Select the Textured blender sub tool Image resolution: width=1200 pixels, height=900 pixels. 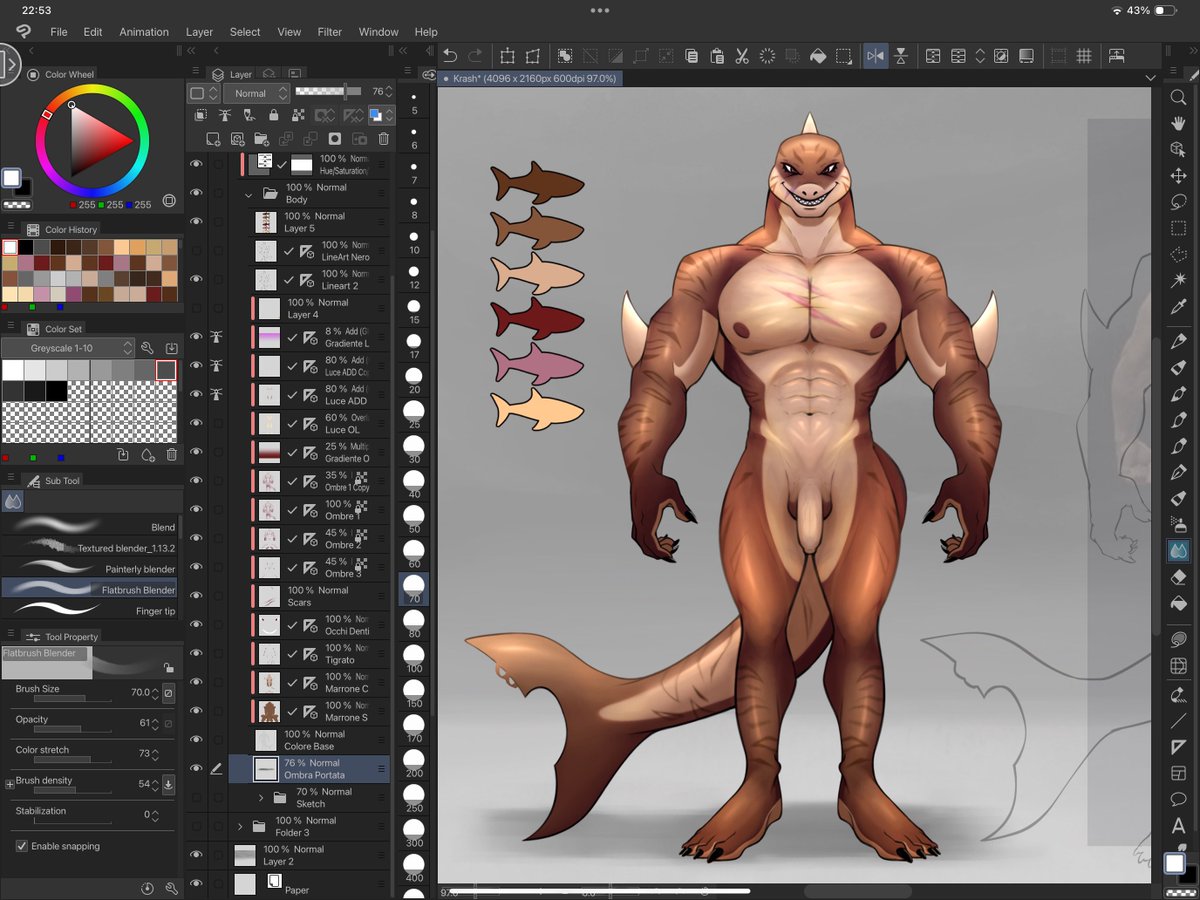(x=91, y=546)
